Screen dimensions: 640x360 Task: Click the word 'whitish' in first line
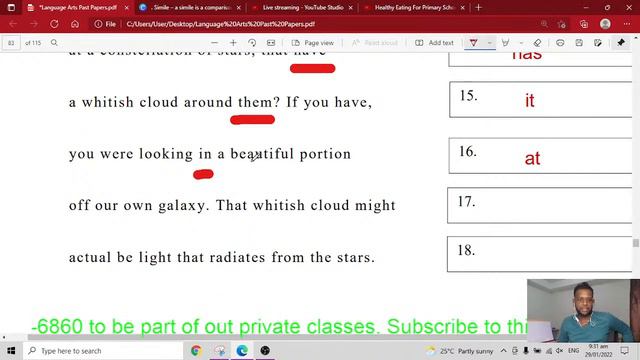pyautogui.click(x=108, y=102)
